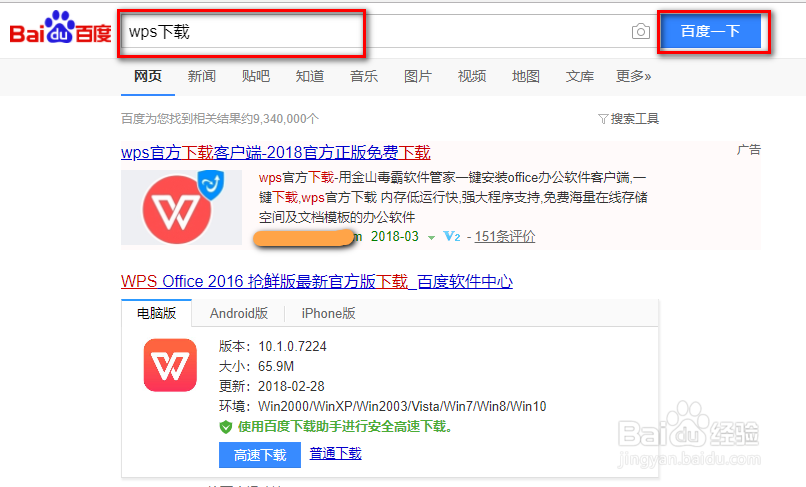Switch to the iPhone版 tab
The height and width of the screenshot is (487, 806).
(328, 313)
